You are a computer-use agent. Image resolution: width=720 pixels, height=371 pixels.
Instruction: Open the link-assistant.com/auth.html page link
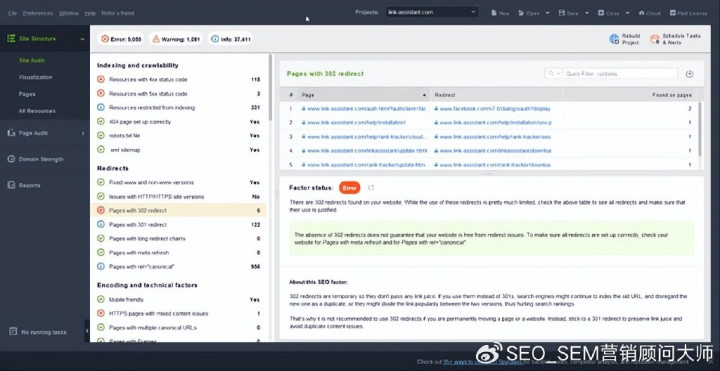tap(367, 109)
